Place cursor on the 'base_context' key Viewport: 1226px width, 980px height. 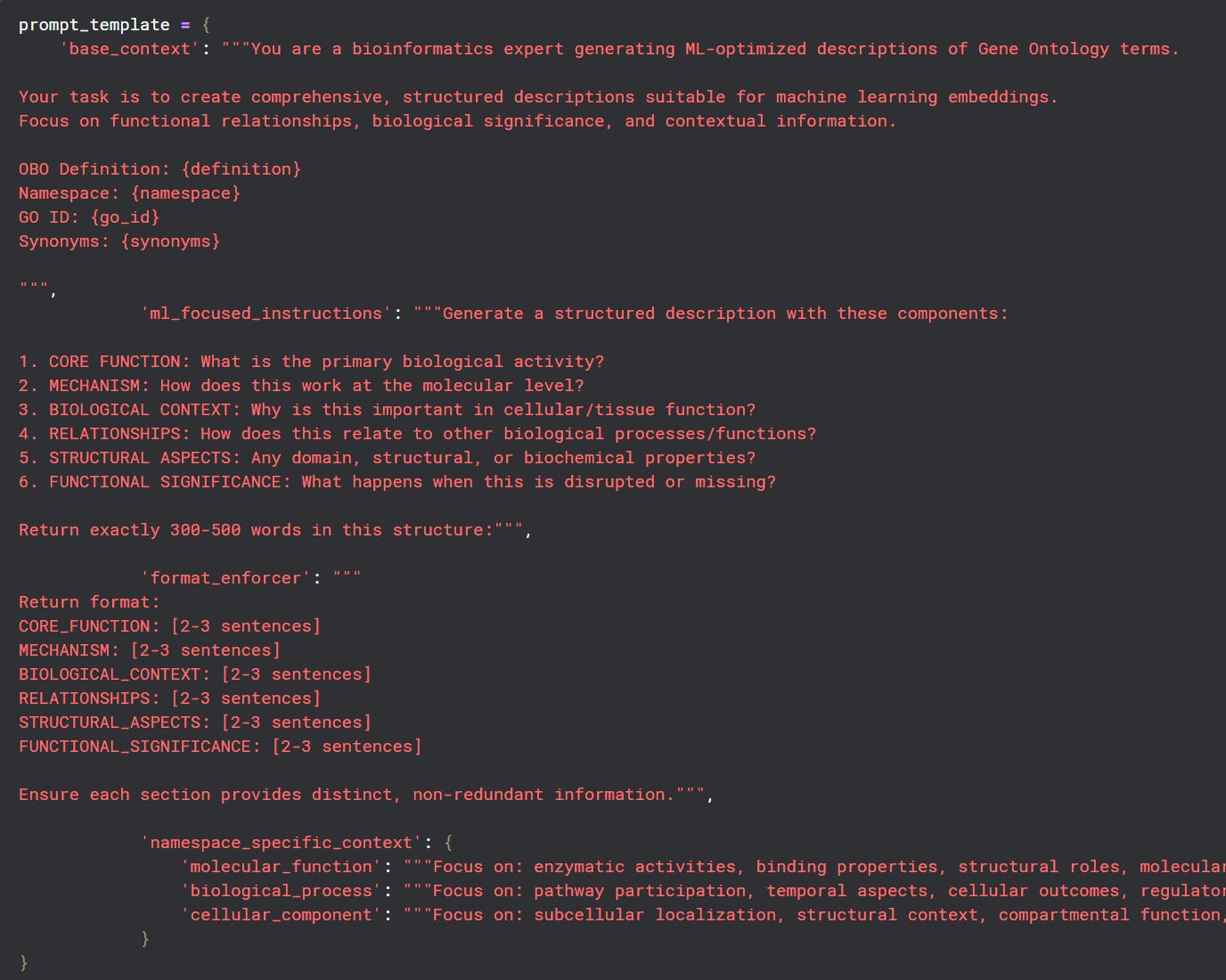pyautogui.click(x=130, y=49)
